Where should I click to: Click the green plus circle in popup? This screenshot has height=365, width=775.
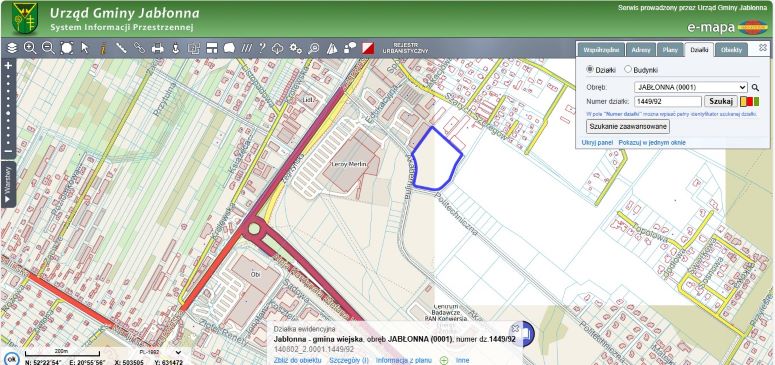click(x=444, y=361)
